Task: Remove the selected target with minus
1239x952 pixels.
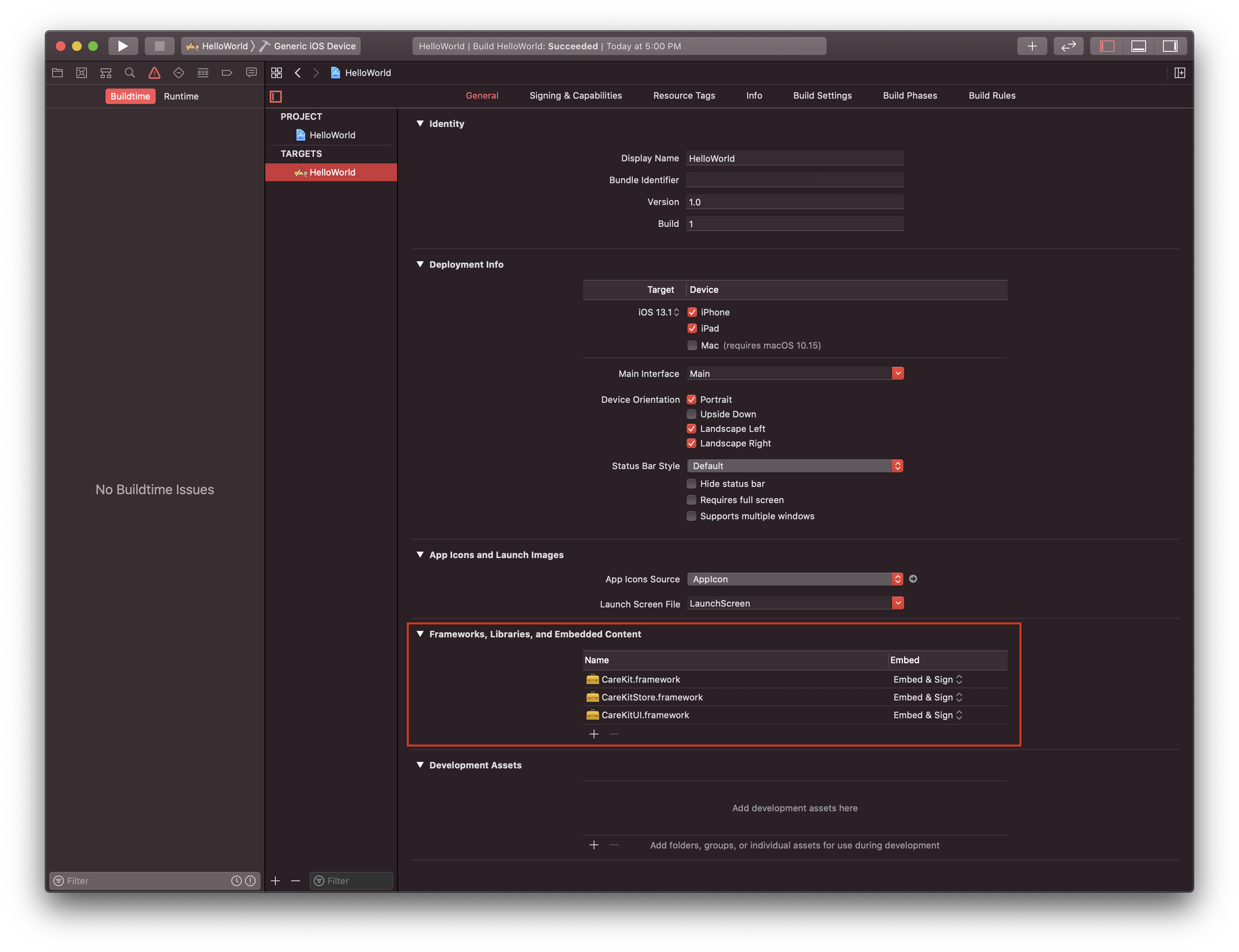Action: point(295,880)
